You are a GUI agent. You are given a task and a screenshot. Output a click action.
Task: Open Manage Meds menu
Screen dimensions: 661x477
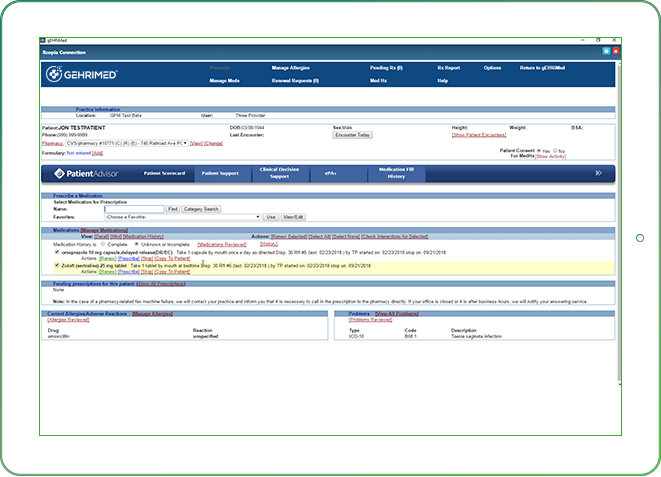click(x=224, y=80)
